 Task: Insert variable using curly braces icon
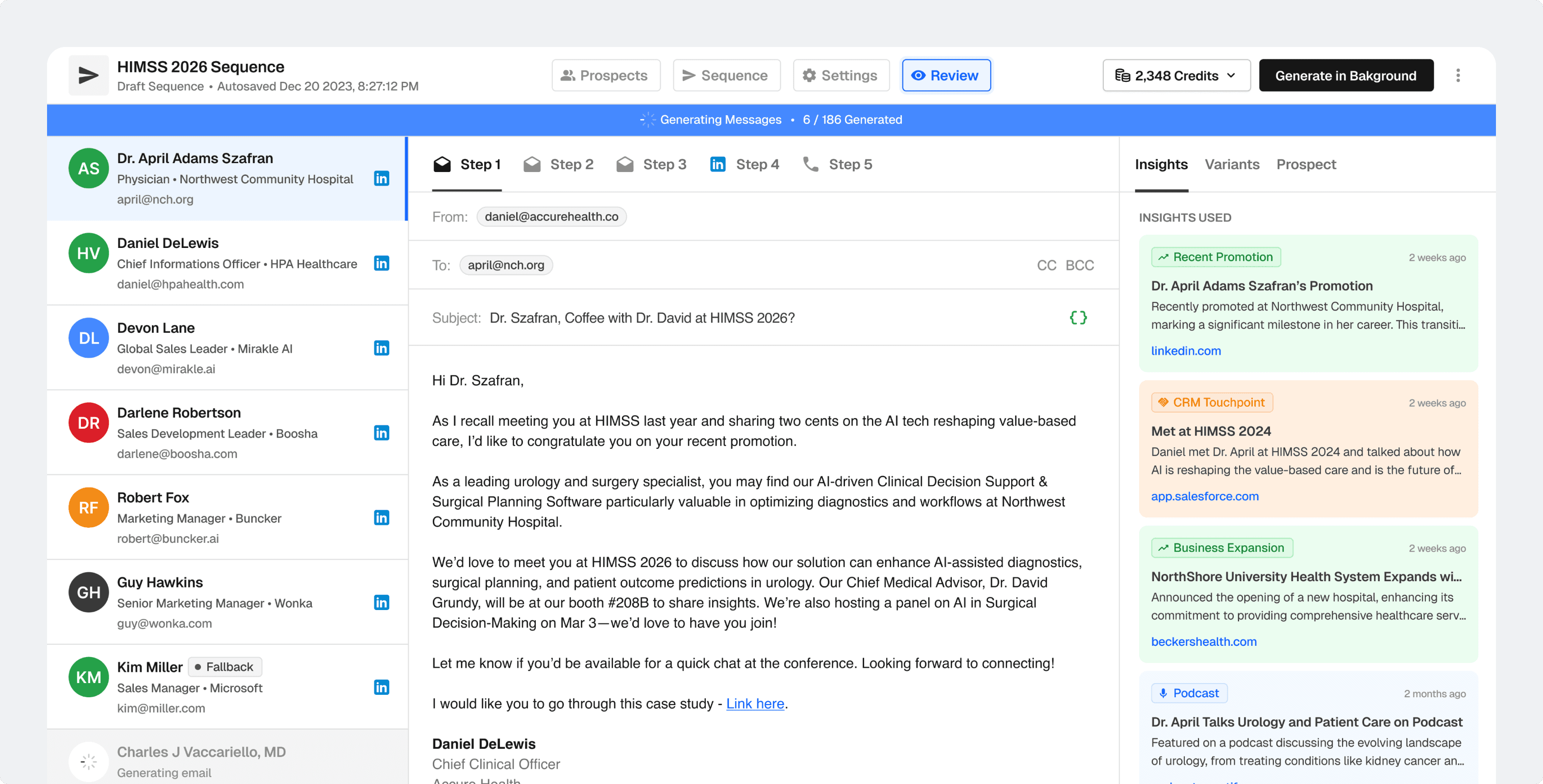(x=1078, y=318)
